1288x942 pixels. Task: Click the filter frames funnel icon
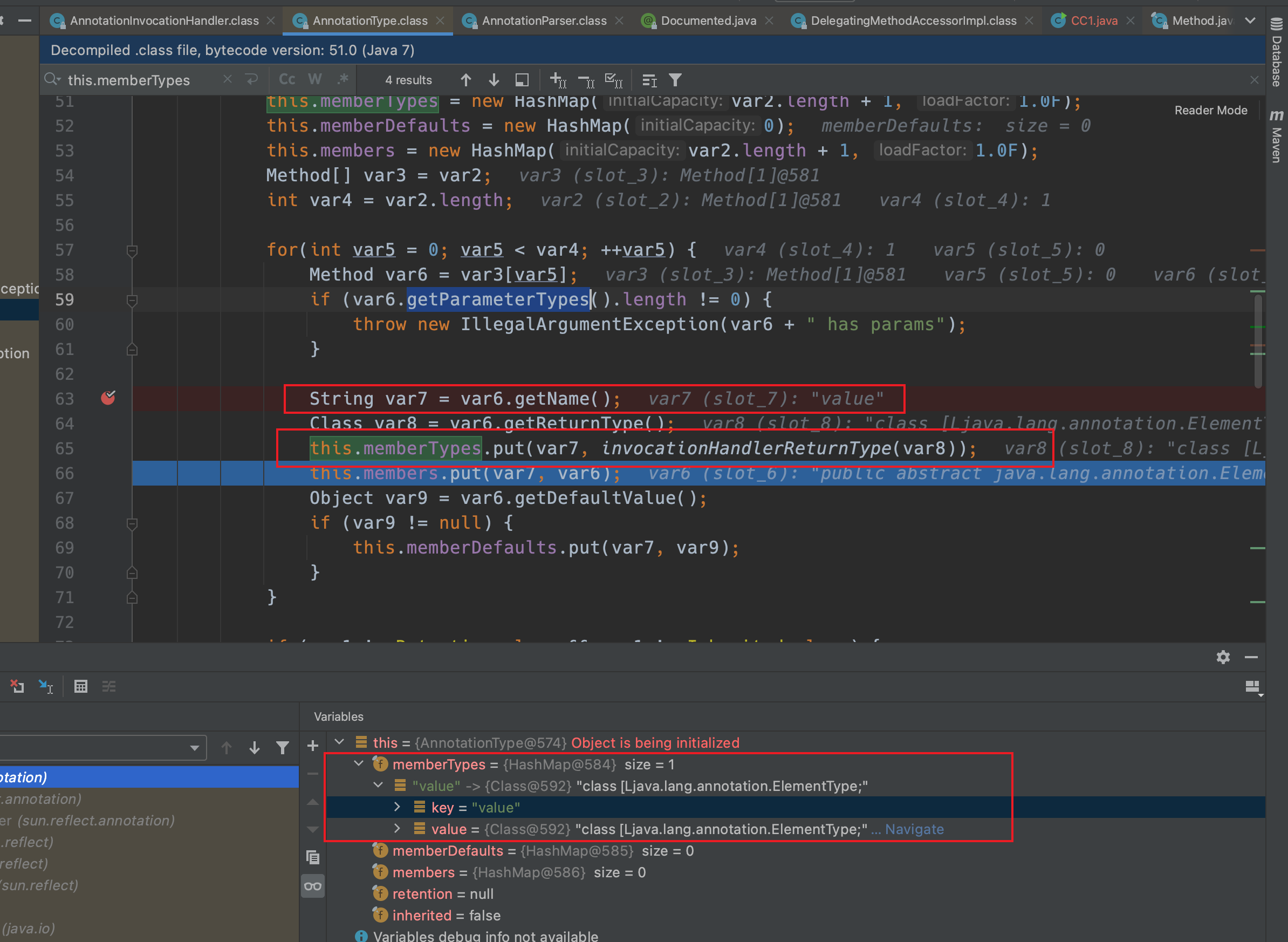click(x=282, y=748)
